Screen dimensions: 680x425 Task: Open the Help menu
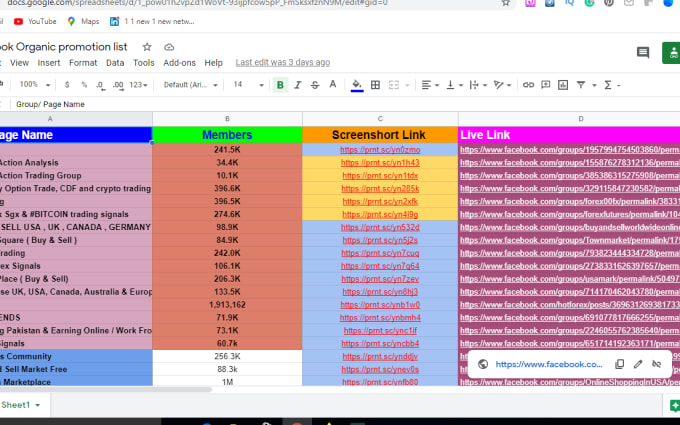[213, 63]
